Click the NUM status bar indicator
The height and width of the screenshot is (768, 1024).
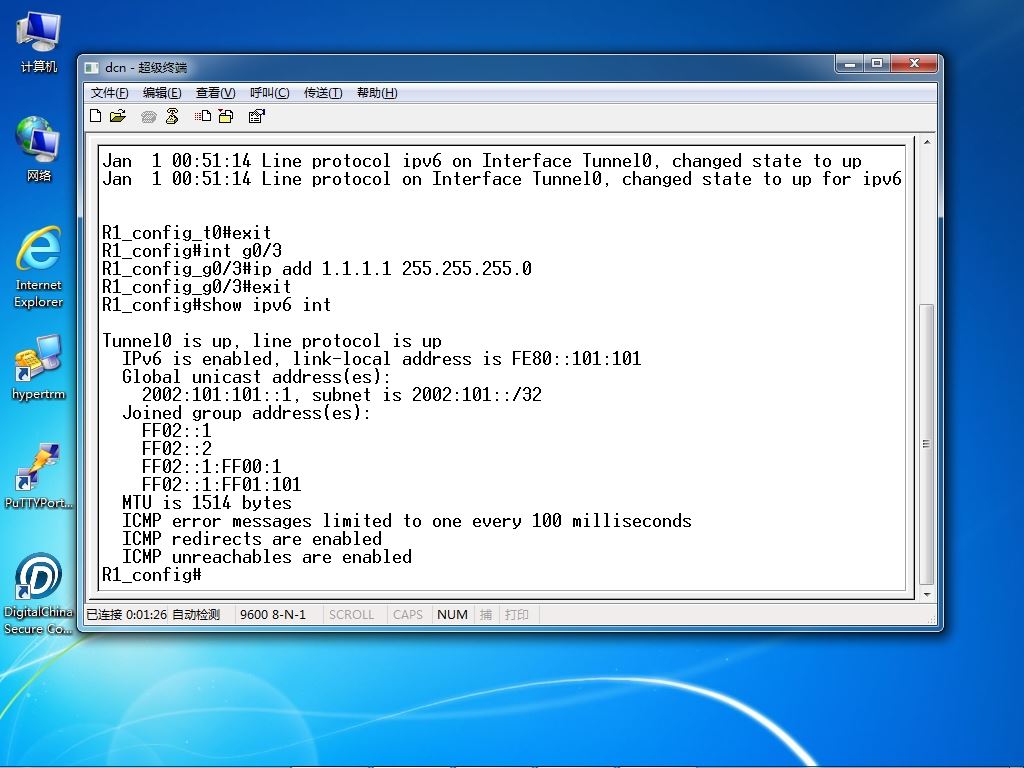pyautogui.click(x=452, y=615)
